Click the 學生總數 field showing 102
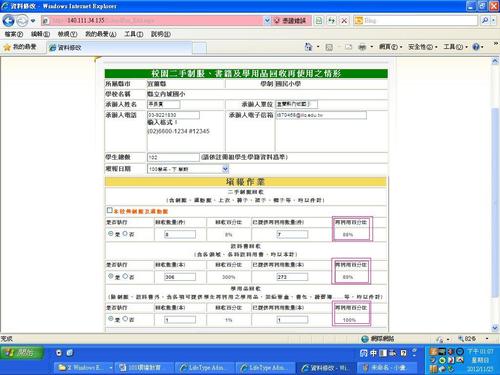This screenshot has width=500, height=375. (x=173, y=157)
